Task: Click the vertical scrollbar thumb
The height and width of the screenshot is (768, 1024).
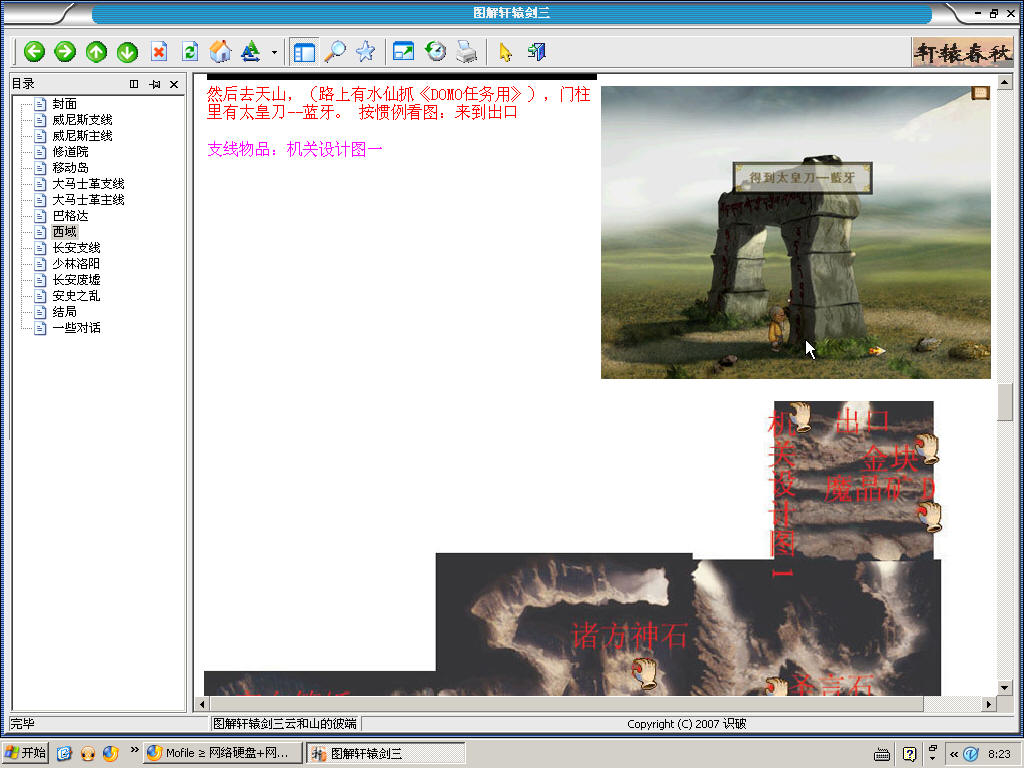Action: [1004, 402]
